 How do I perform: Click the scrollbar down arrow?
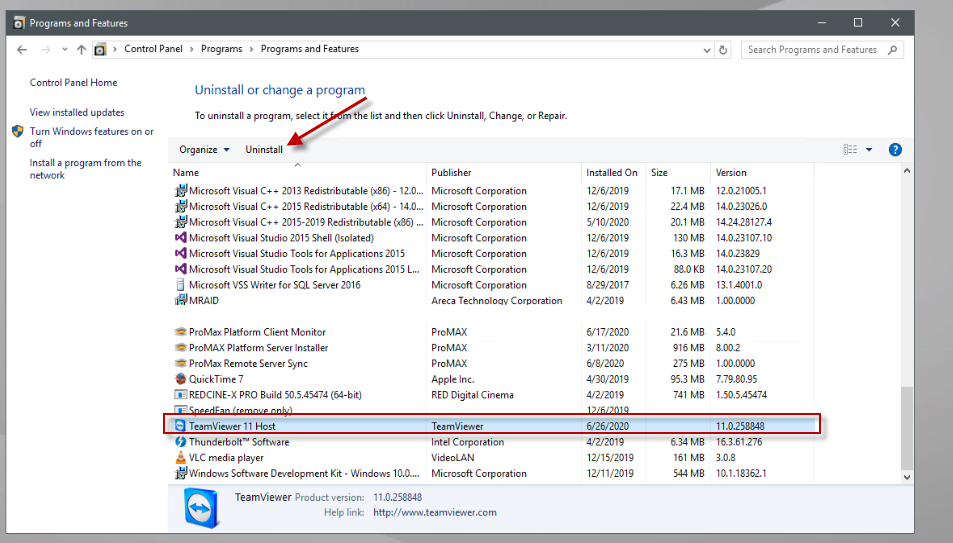pyautogui.click(x=907, y=477)
